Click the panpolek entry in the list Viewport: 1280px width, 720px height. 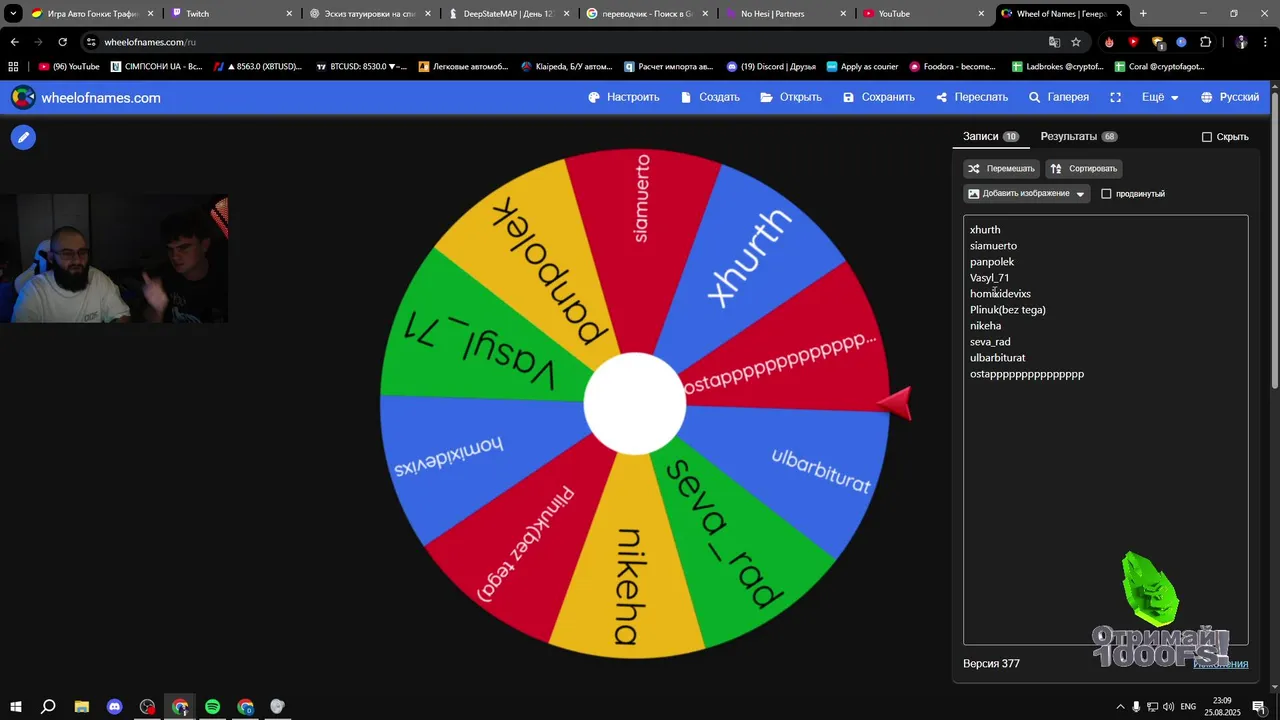click(x=992, y=262)
